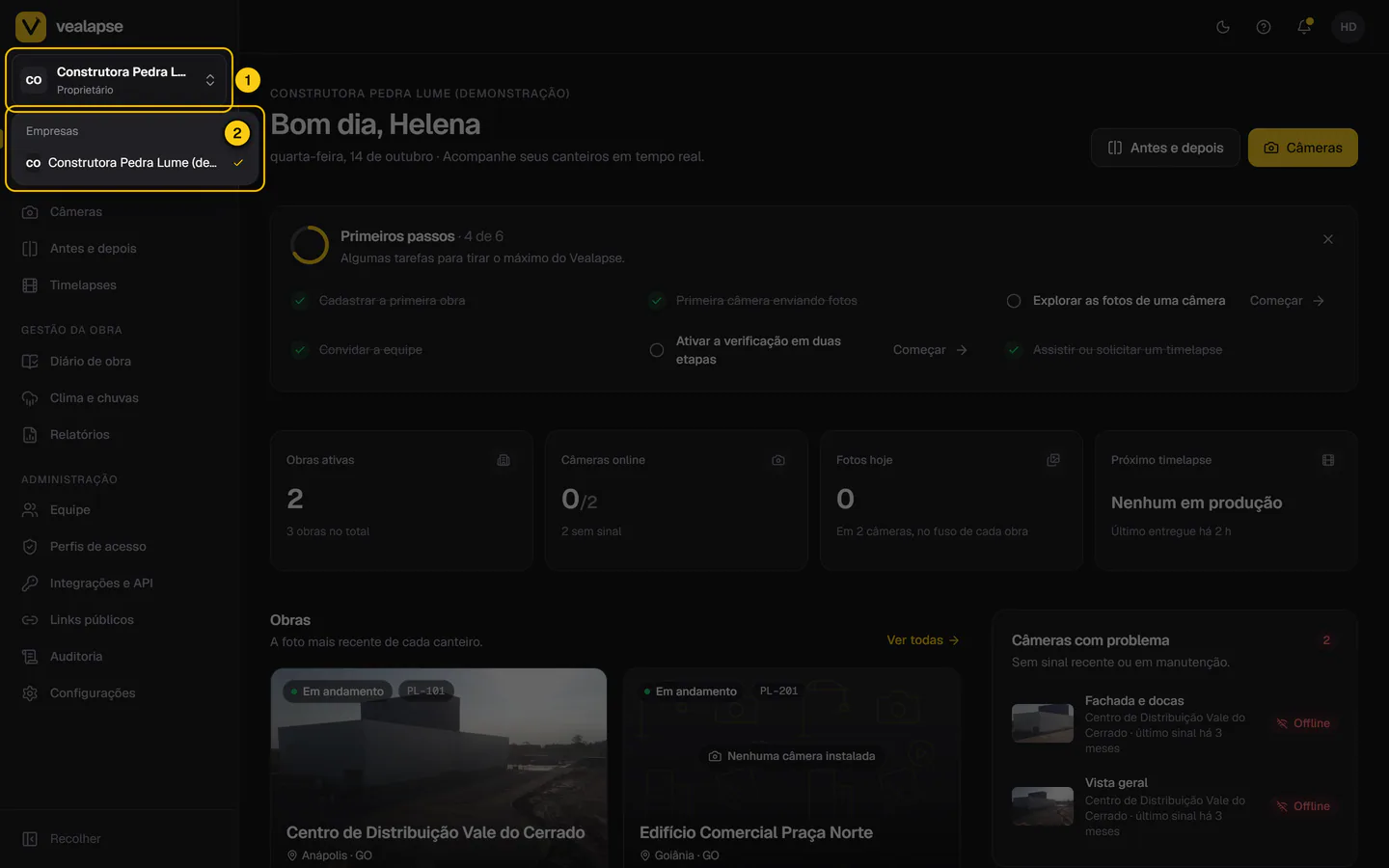Click the Perfis de acesso shield icon
The height and width of the screenshot is (868, 1389).
tap(30, 547)
